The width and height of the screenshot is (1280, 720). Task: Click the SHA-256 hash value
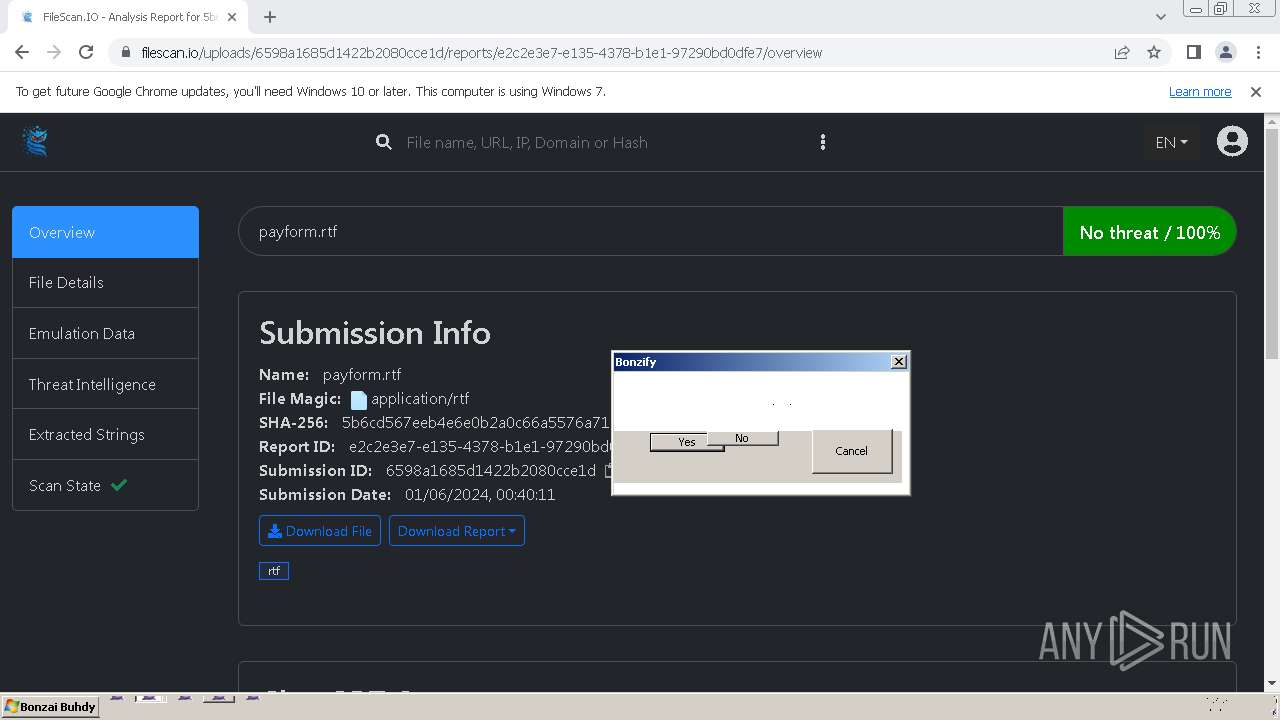(x=475, y=423)
